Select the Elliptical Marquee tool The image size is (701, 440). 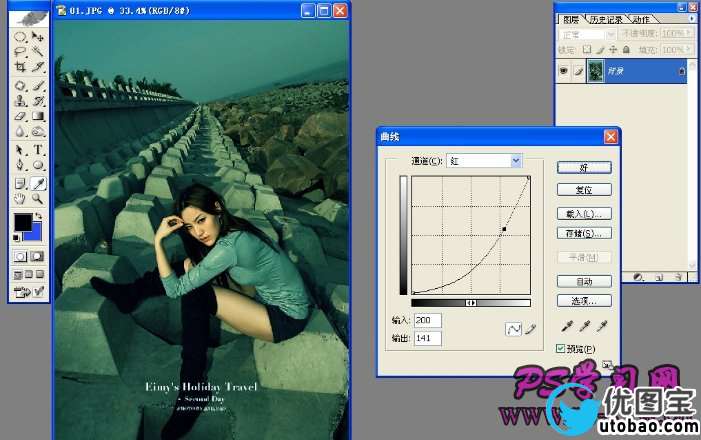click(x=20, y=37)
